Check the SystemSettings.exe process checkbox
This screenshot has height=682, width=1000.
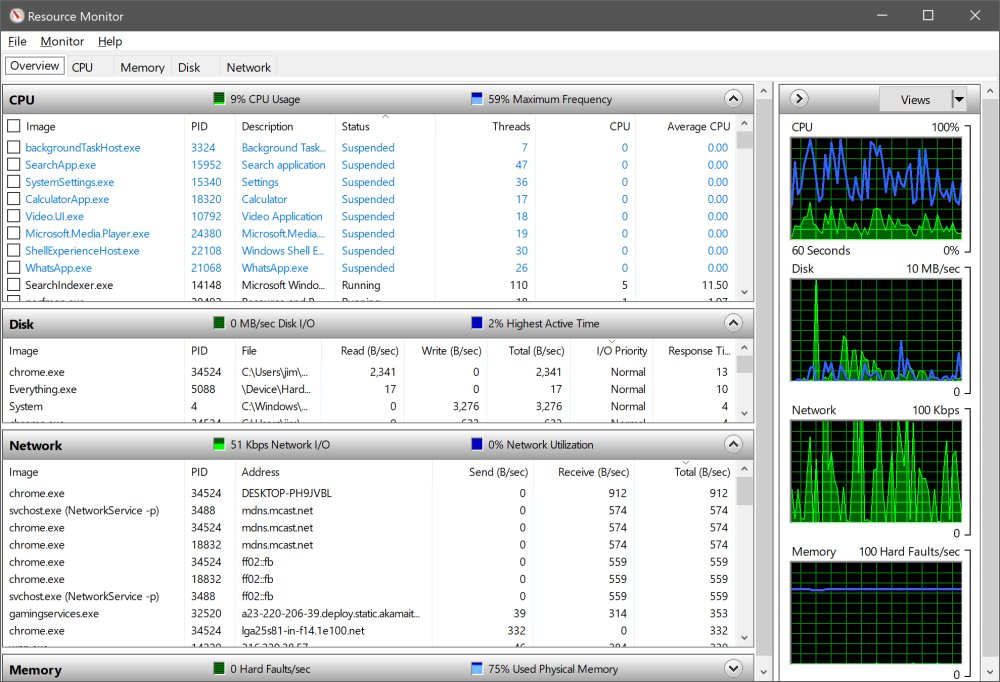tap(14, 181)
